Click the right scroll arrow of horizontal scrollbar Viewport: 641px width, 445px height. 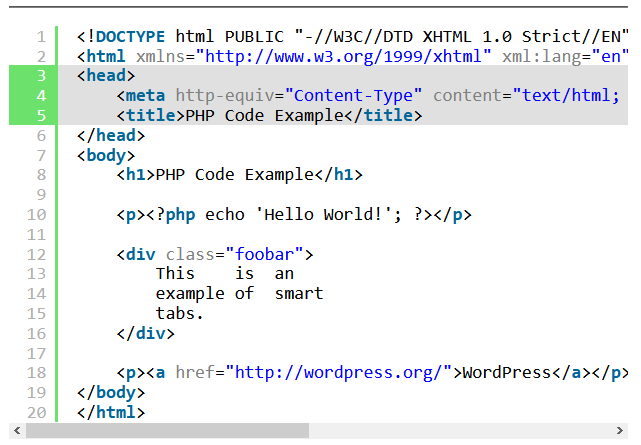[619, 431]
